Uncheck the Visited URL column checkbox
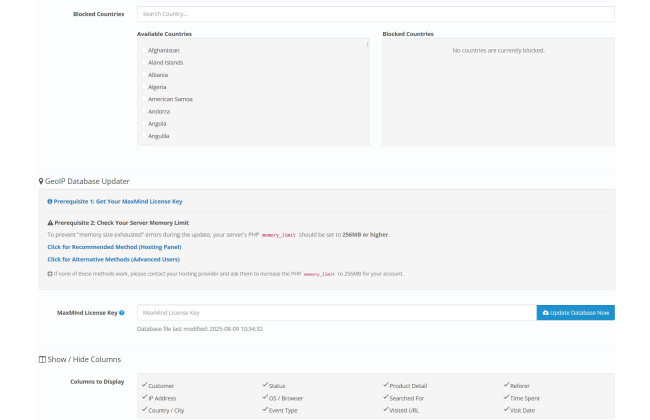 [386, 409]
